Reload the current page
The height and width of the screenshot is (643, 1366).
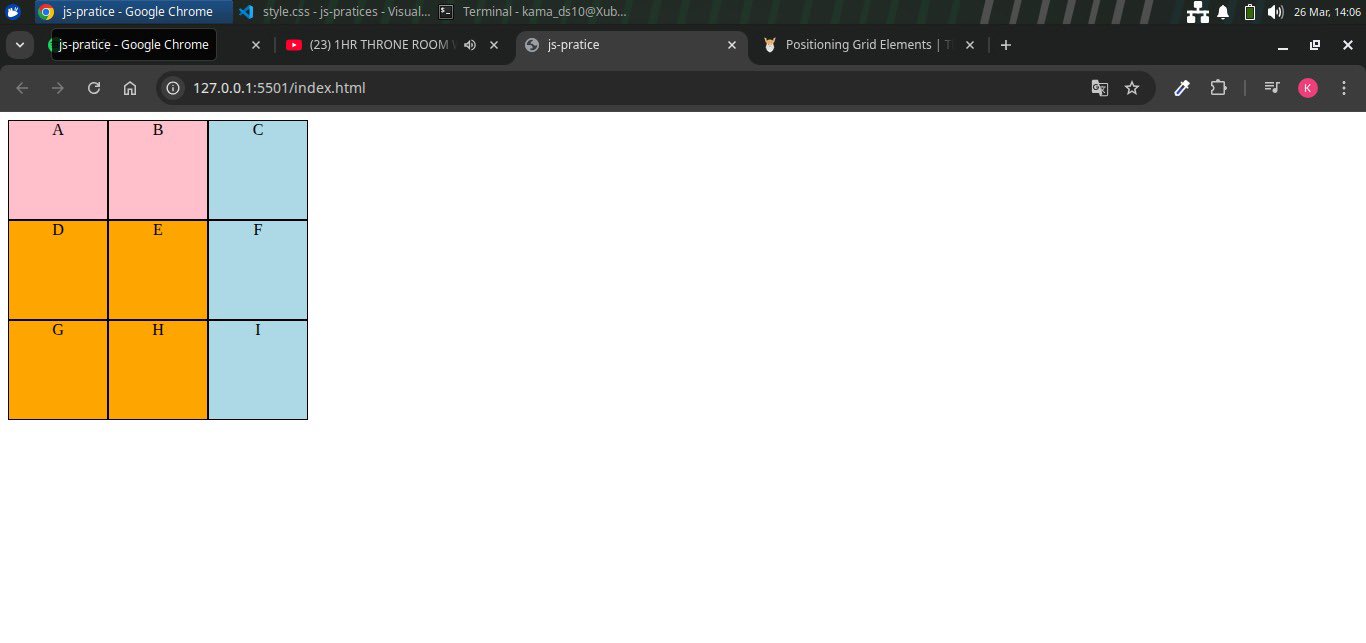(94, 88)
